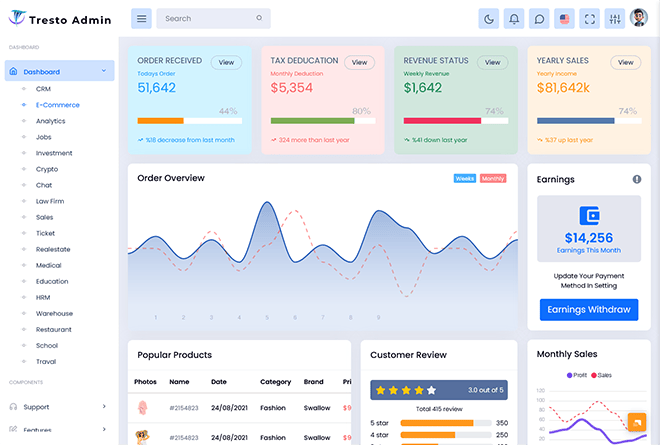Click the orange floating action button
Screen dimensions: 660x445
(636, 422)
